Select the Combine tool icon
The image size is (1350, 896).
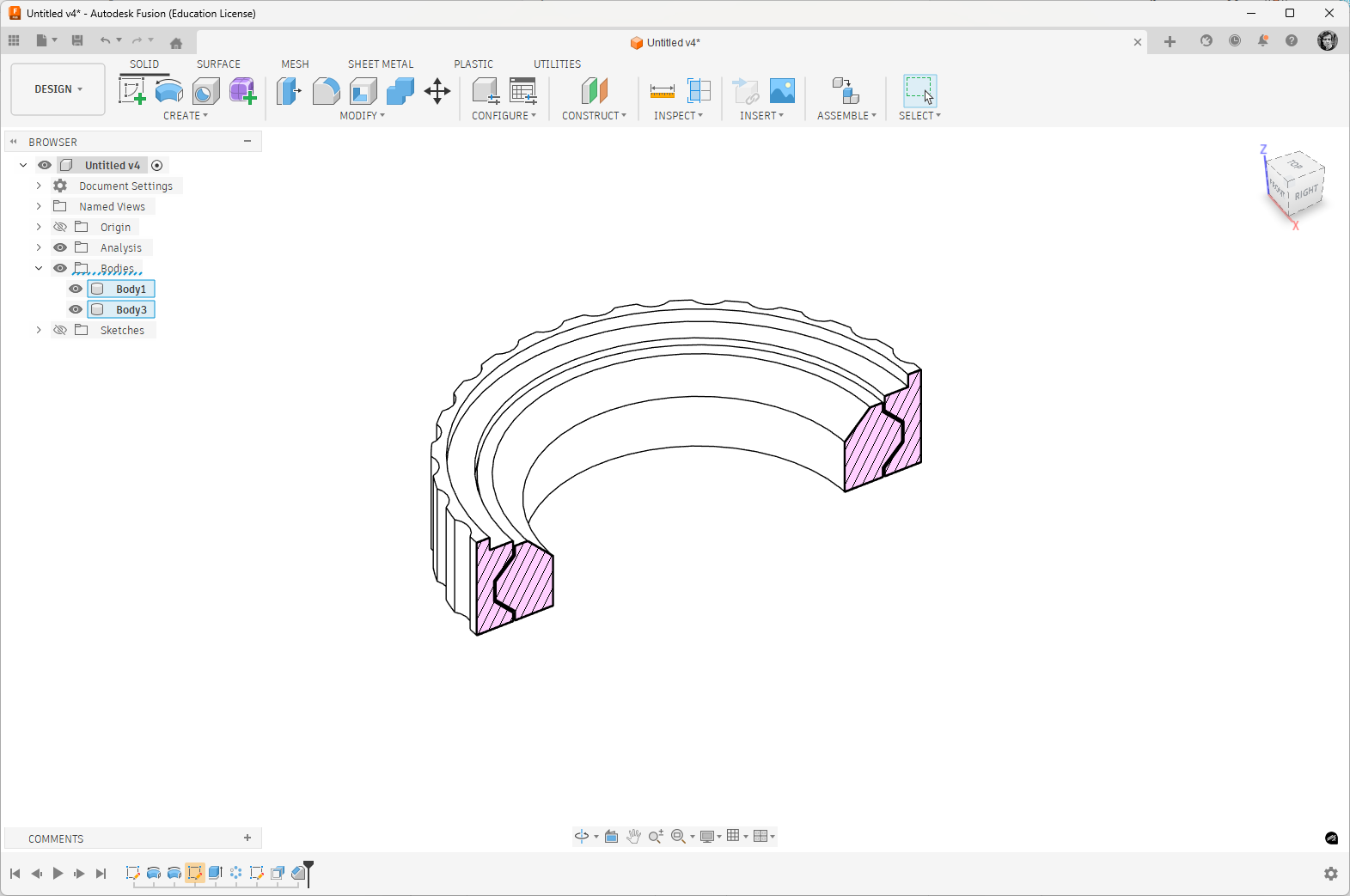[400, 91]
